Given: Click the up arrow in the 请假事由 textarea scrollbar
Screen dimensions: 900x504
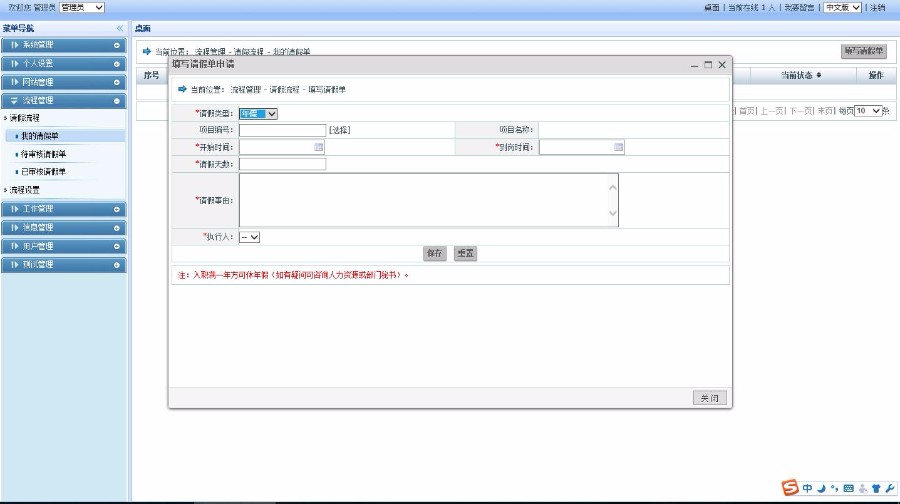Looking at the screenshot, I should click(612, 187).
